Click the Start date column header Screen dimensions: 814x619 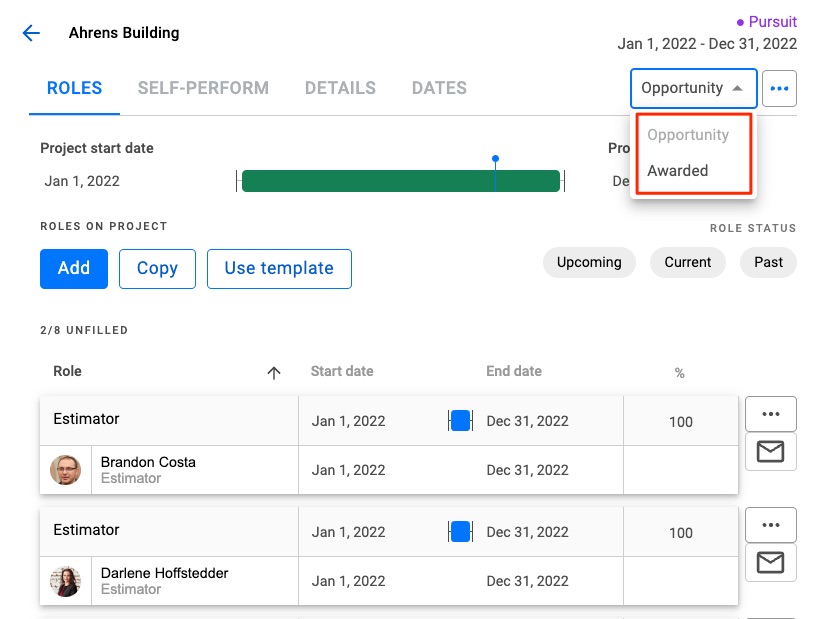(x=342, y=371)
